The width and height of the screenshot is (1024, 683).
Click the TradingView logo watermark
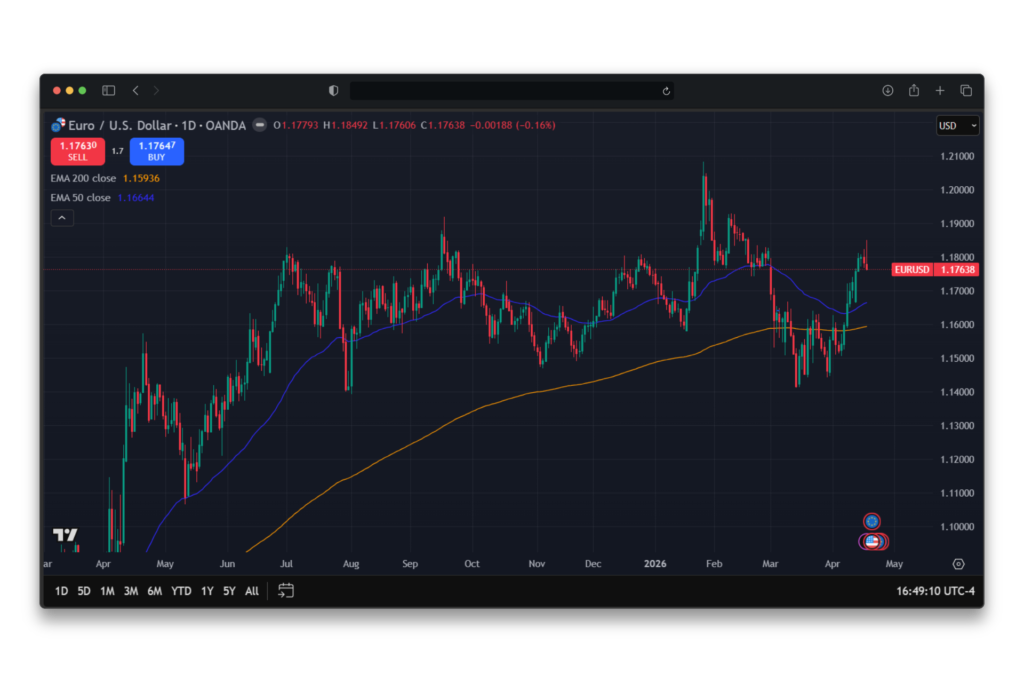click(x=65, y=537)
